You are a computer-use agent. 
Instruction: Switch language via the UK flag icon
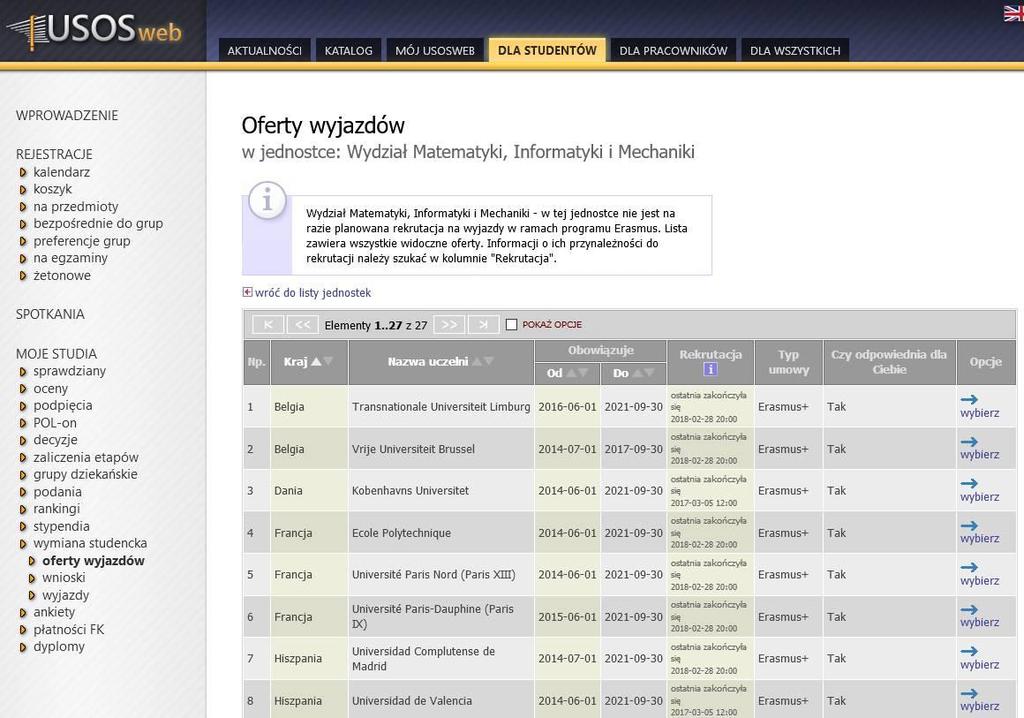[x=1014, y=13]
